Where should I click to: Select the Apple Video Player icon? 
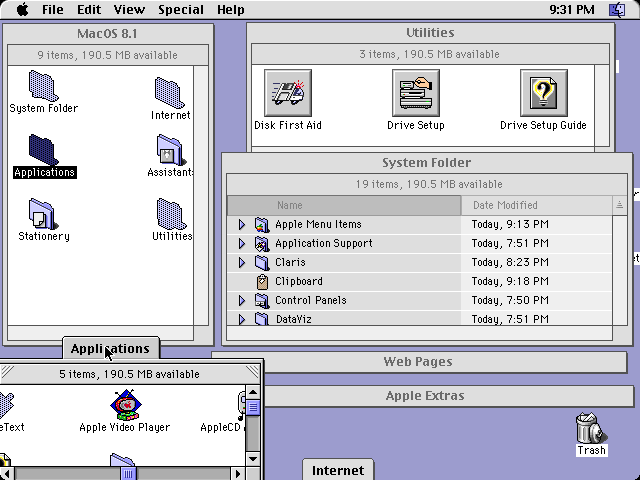(x=126, y=405)
